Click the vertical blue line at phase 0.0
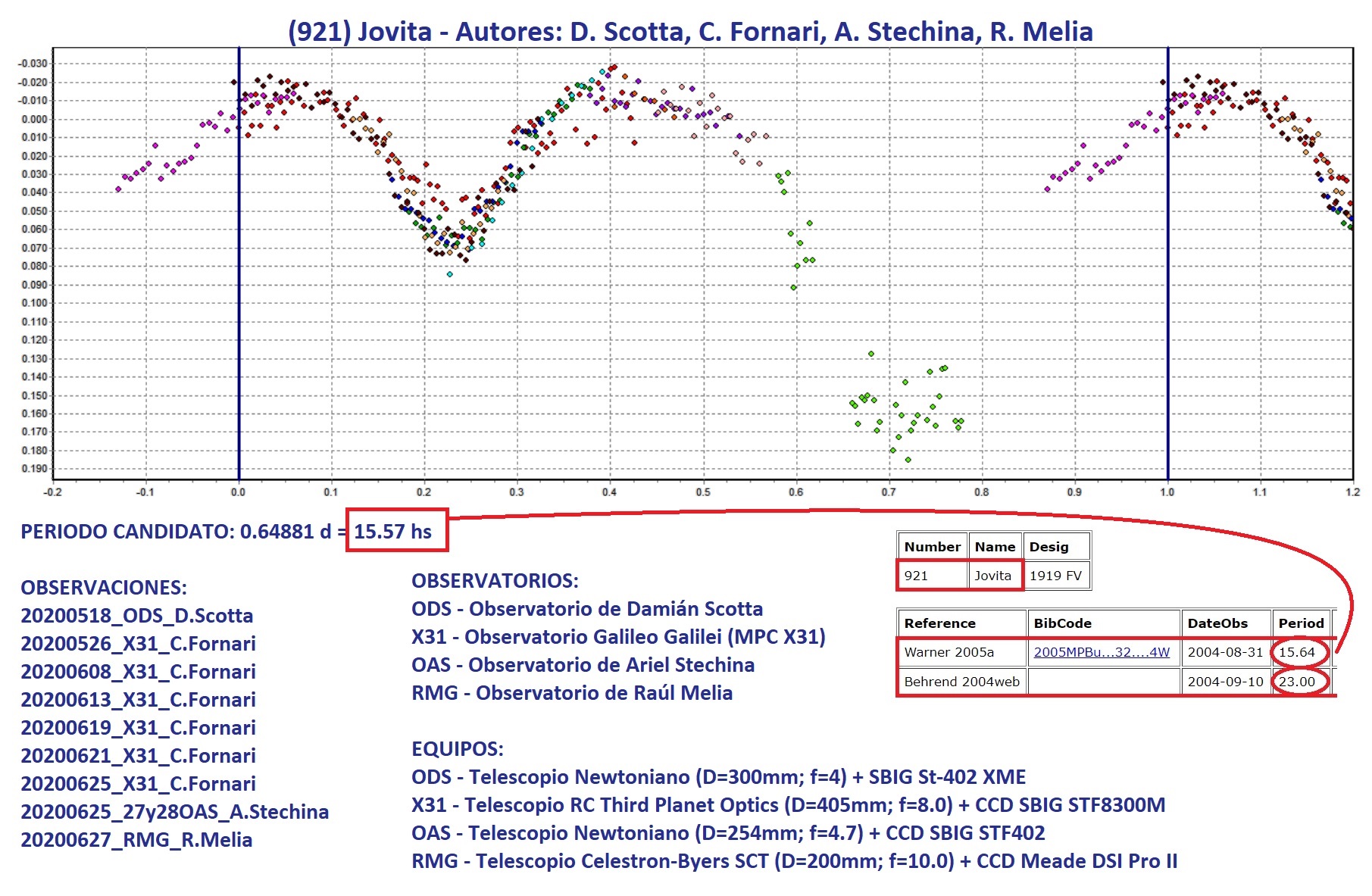Image resolution: width=1372 pixels, height=896 pixels. tap(239, 303)
